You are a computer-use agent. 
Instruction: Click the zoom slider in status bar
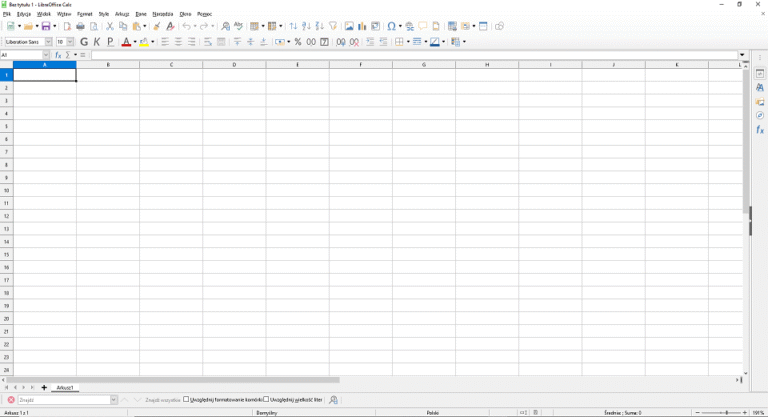pos(721,413)
